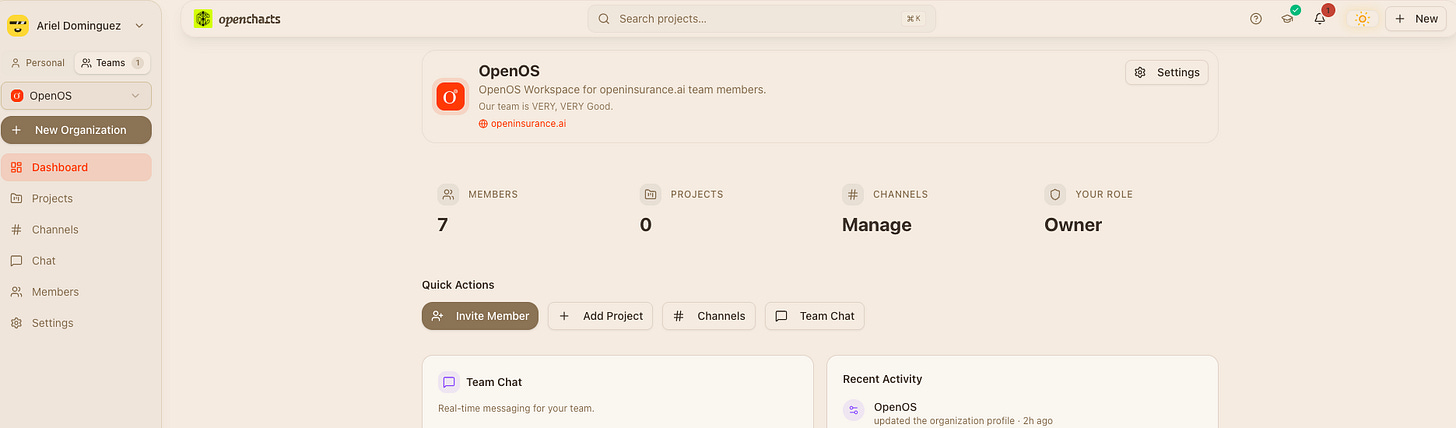
Task: Open Projects in the sidebar
Action: click(76, 198)
